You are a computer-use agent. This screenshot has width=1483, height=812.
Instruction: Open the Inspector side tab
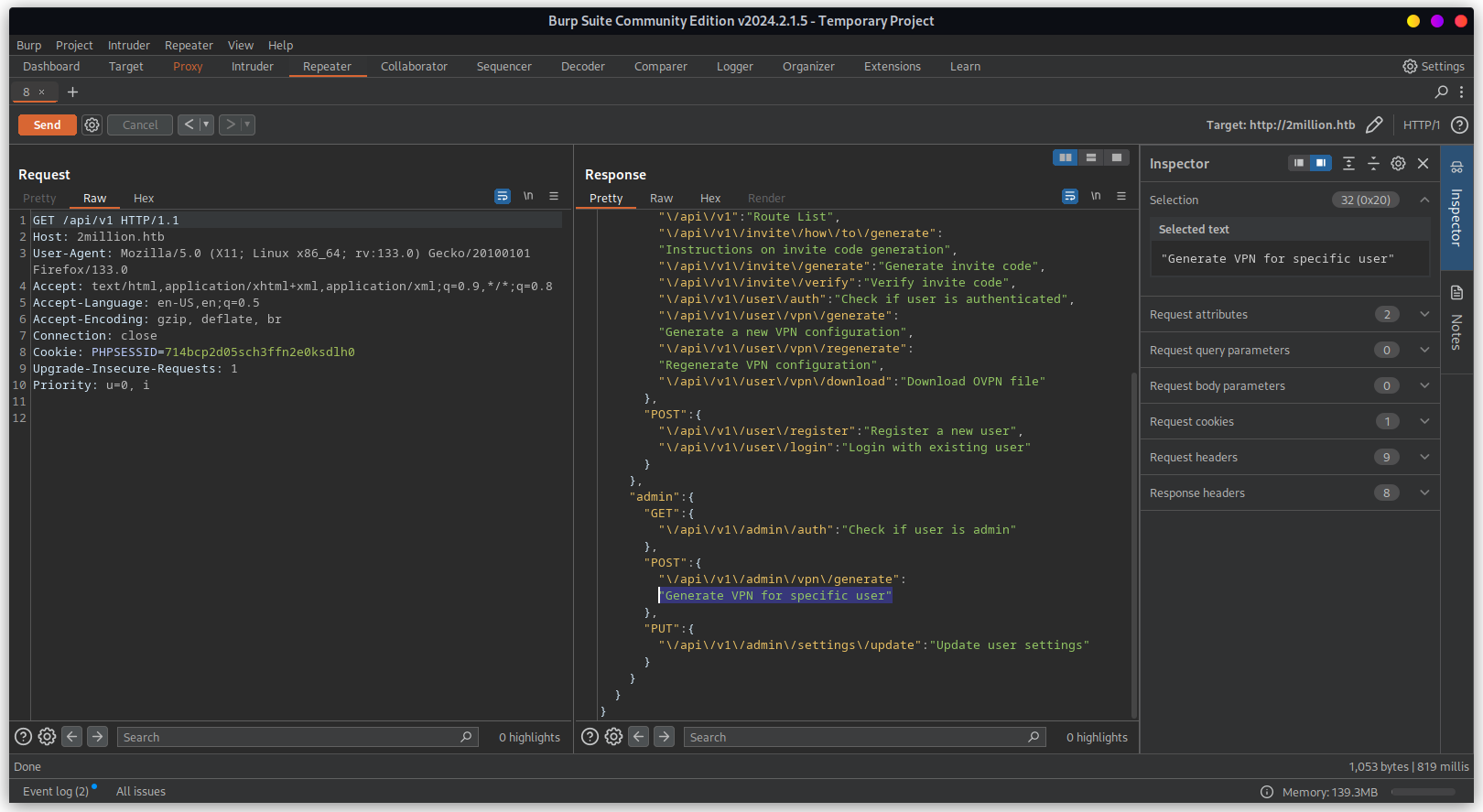click(1456, 206)
